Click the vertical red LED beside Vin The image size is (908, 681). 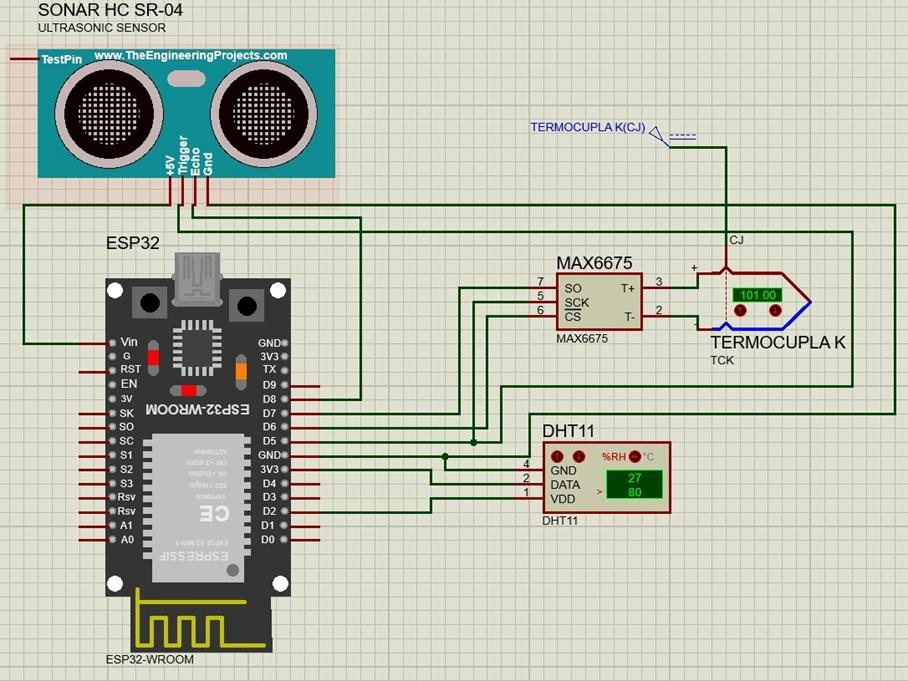point(153,357)
